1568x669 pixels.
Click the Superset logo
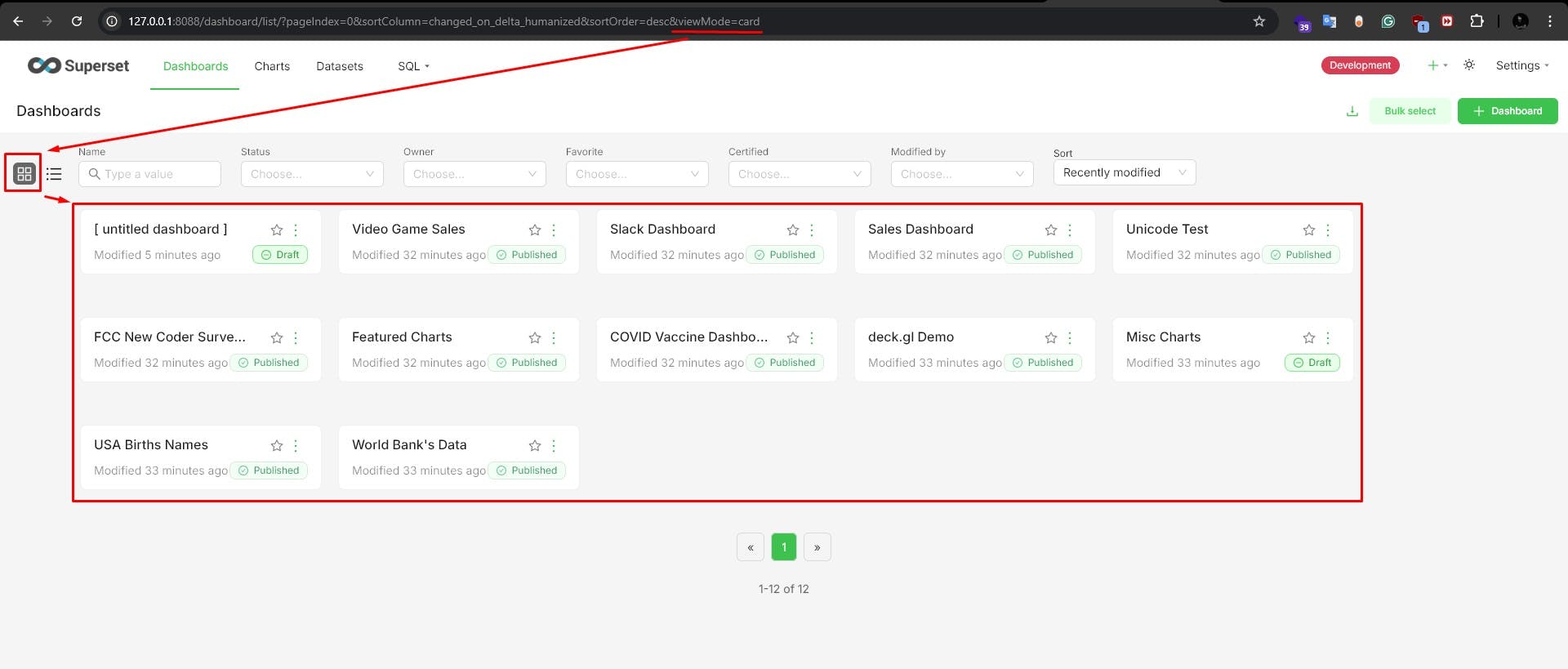(x=78, y=65)
